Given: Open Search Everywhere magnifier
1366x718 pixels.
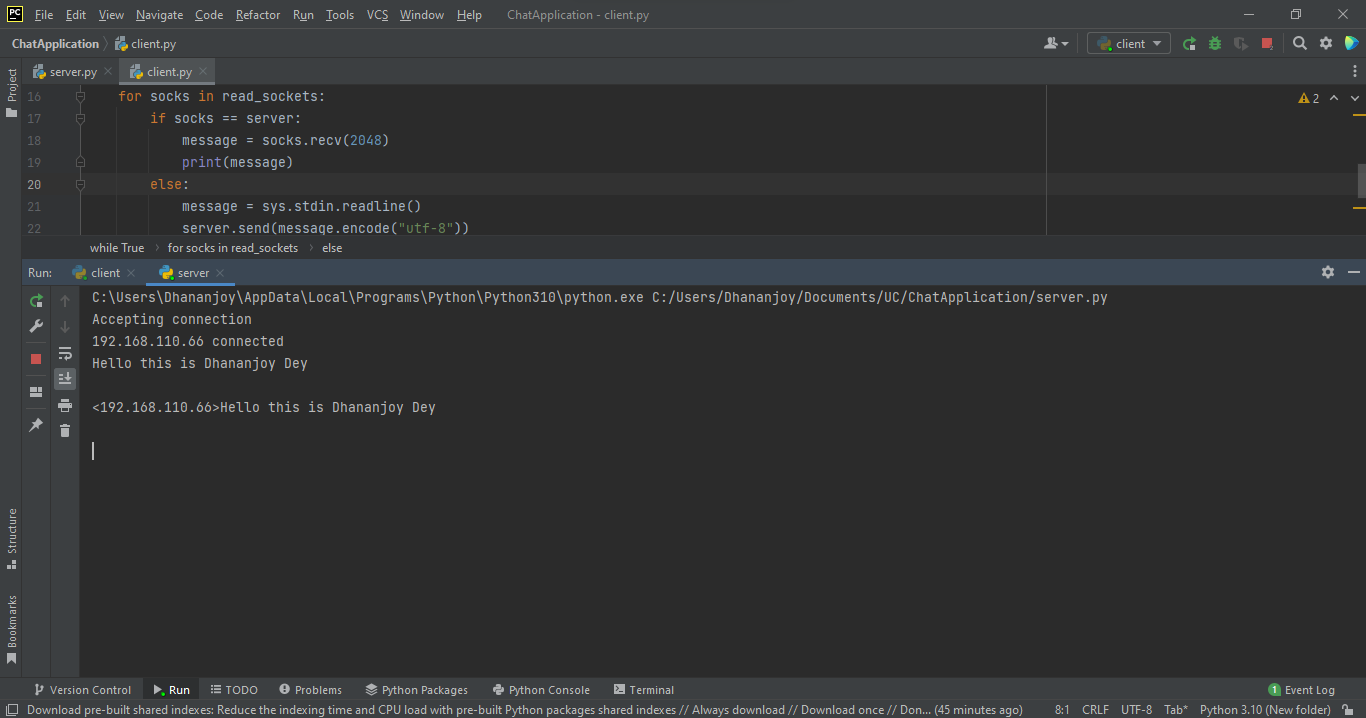Looking at the screenshot, I should click(1300, 44).
